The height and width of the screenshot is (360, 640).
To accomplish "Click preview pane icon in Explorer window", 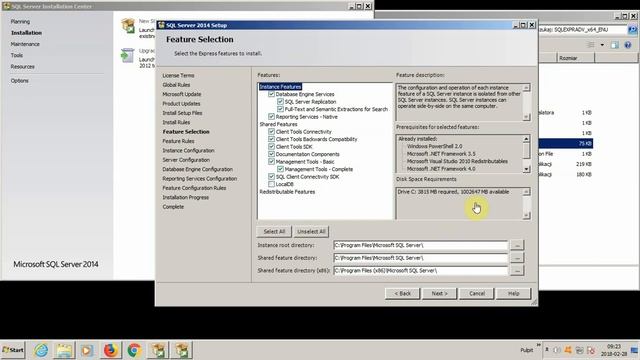I will tap(615, 45).
